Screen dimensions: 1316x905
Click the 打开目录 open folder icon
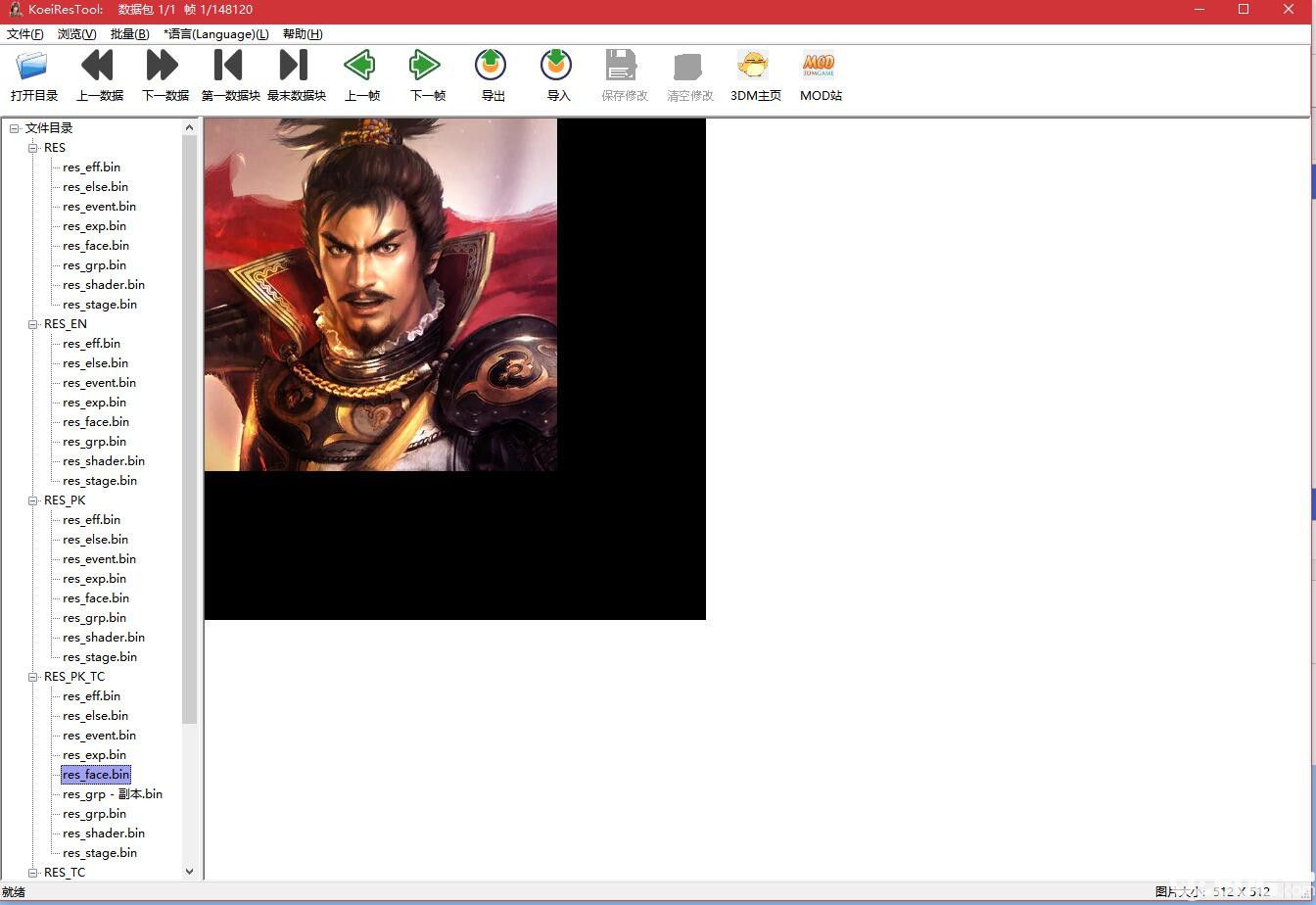[33, 67]
